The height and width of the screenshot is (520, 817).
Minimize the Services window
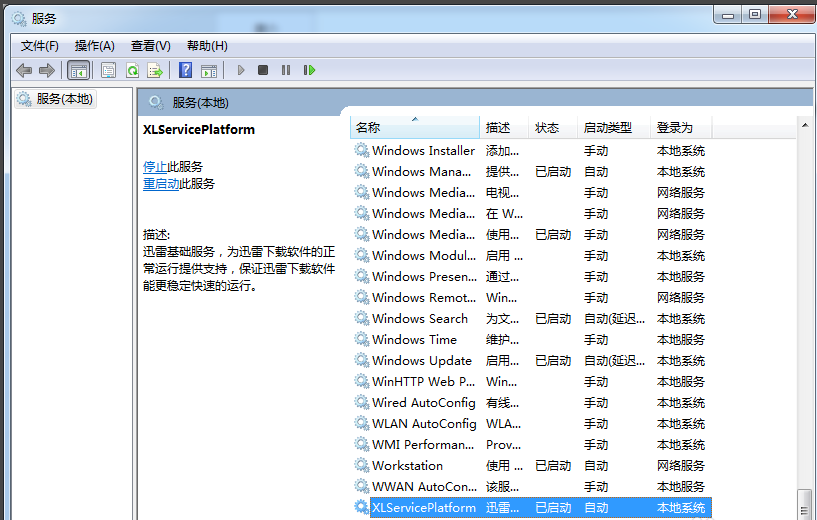[x=728, y=15]
